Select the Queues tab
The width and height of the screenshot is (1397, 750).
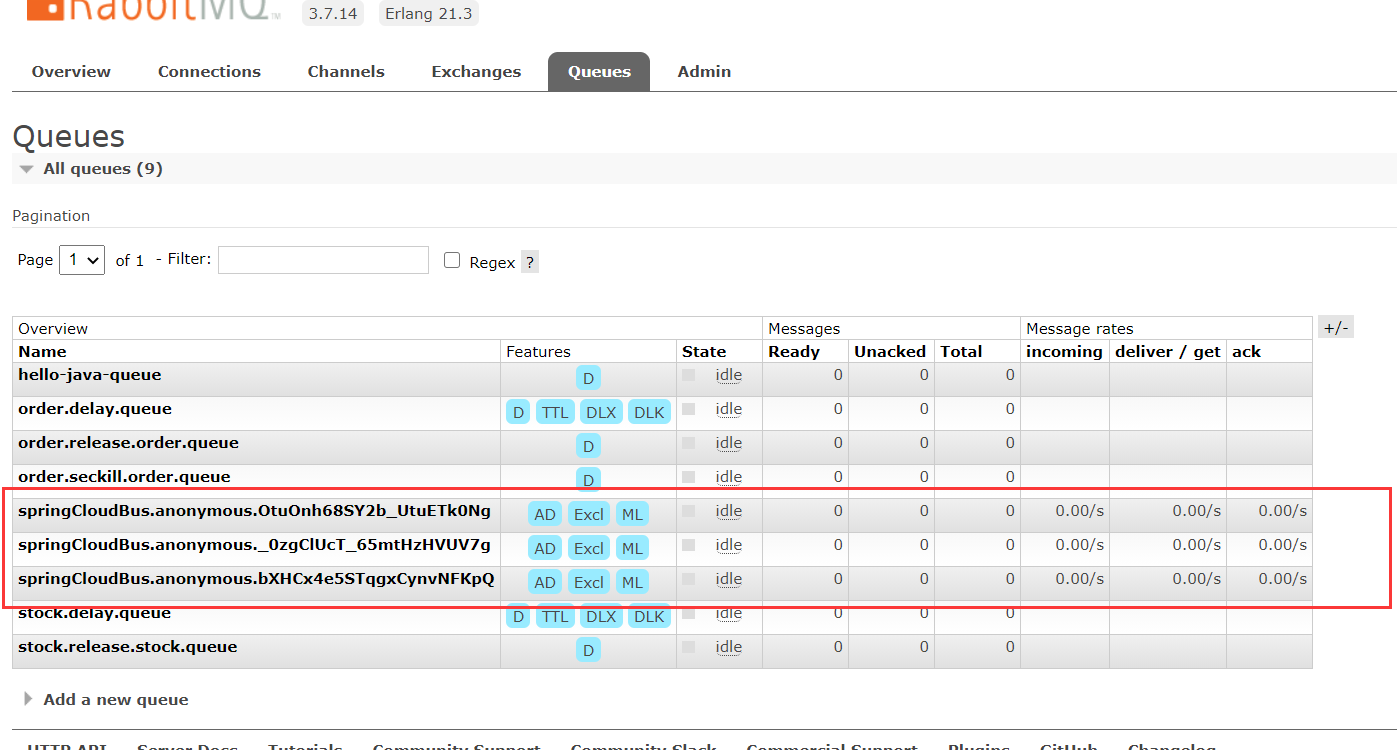(599, 71)
